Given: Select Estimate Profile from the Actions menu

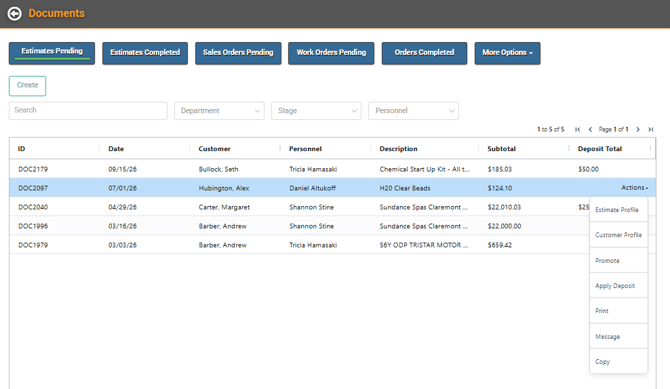Looking at the screenshot, I should (618, 209).
